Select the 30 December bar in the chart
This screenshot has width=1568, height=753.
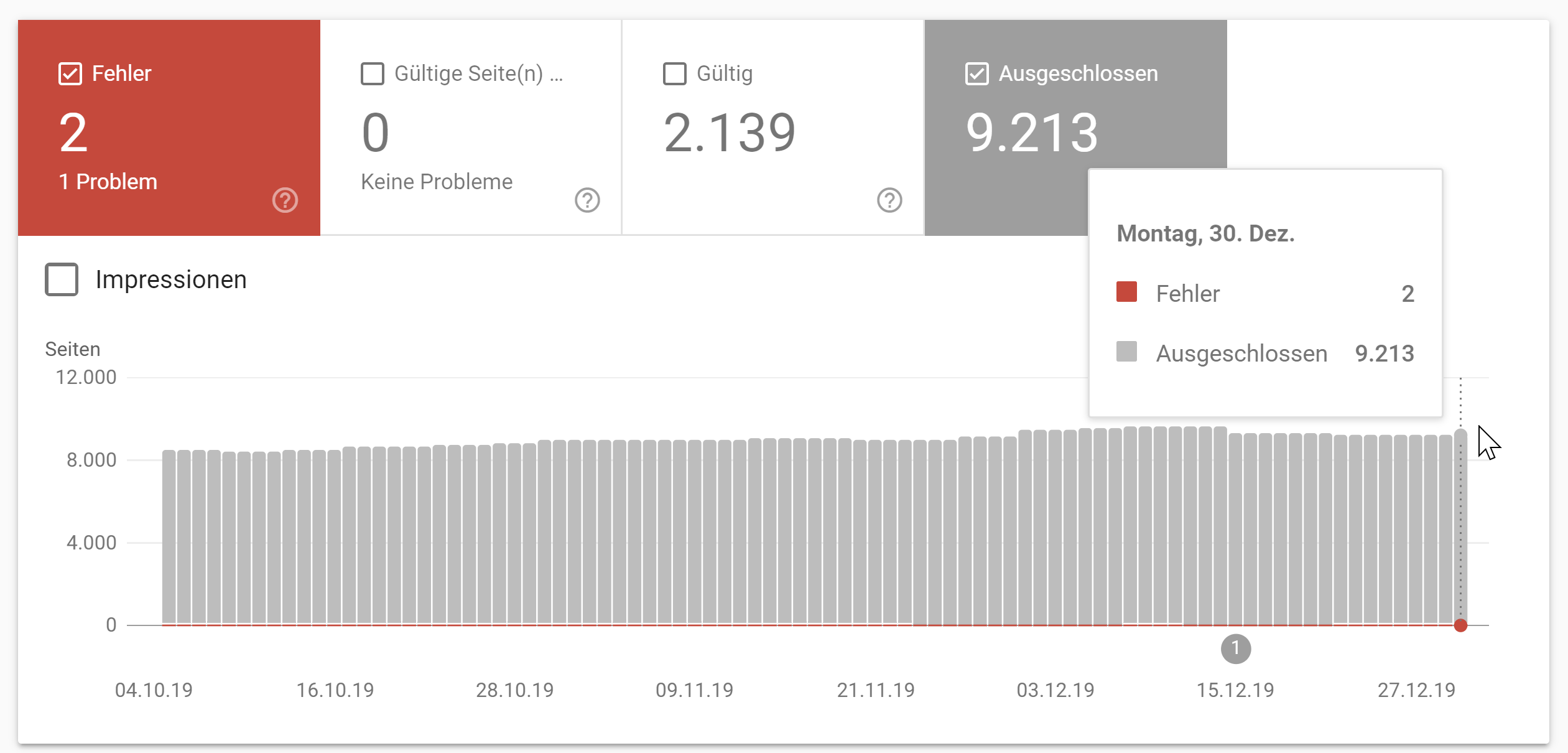pos(1460,529)
